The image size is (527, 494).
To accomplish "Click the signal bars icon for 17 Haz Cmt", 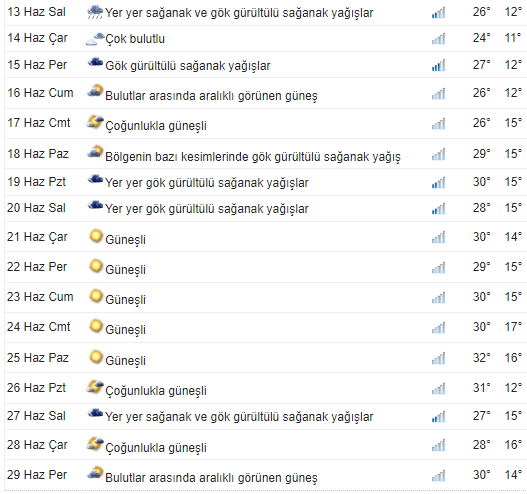I will pos(438,124).
